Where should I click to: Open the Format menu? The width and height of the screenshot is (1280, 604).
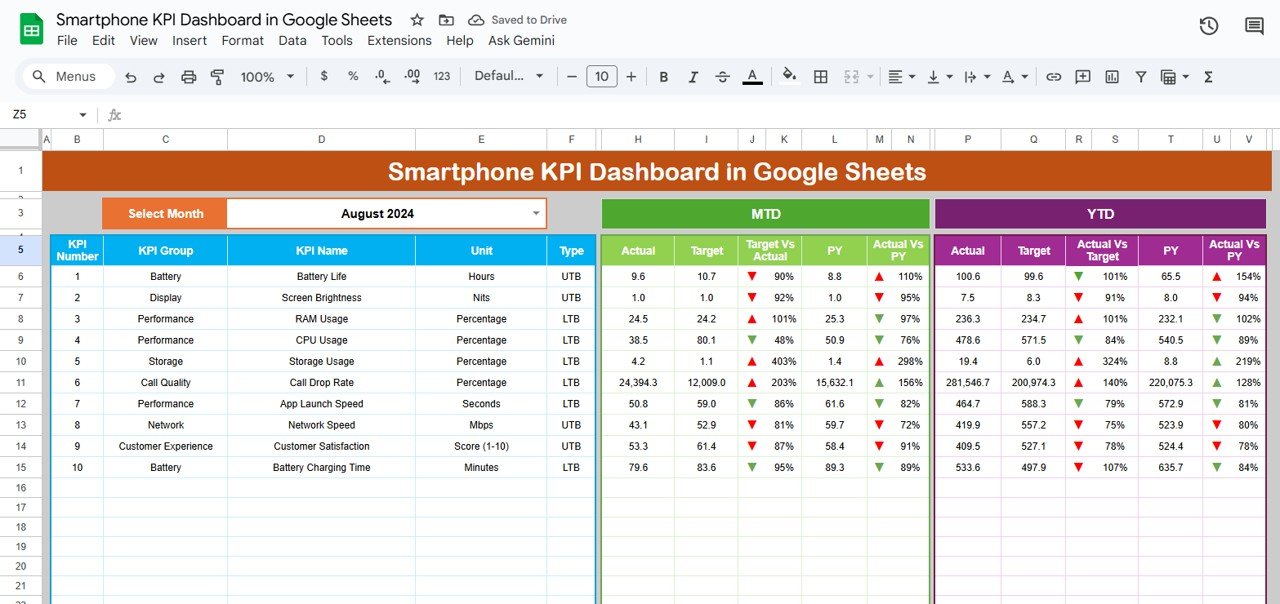[243, 41]
